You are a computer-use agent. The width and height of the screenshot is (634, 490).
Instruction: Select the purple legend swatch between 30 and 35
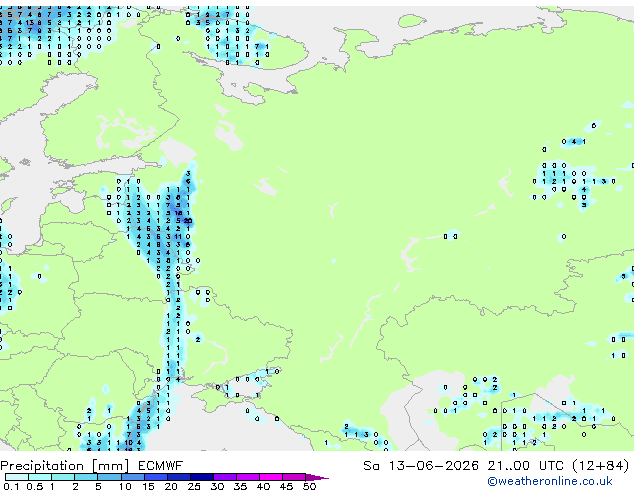click(225, 477)
